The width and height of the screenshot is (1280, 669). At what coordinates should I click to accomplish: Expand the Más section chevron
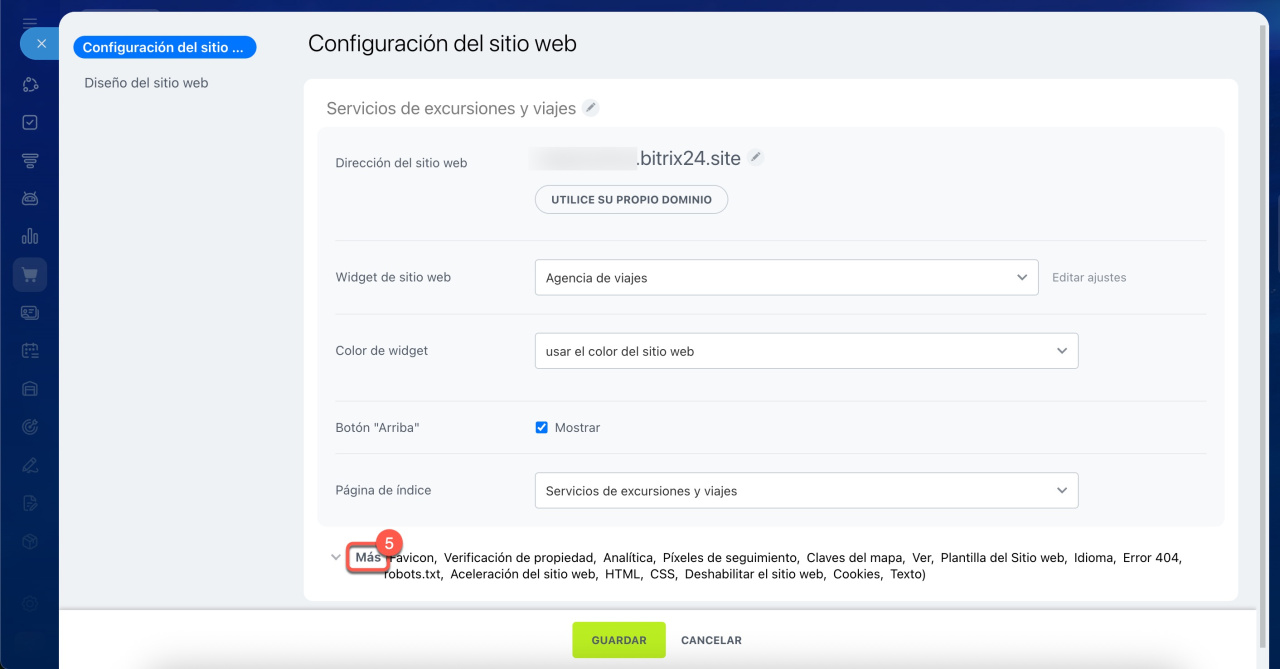(336, 557)
